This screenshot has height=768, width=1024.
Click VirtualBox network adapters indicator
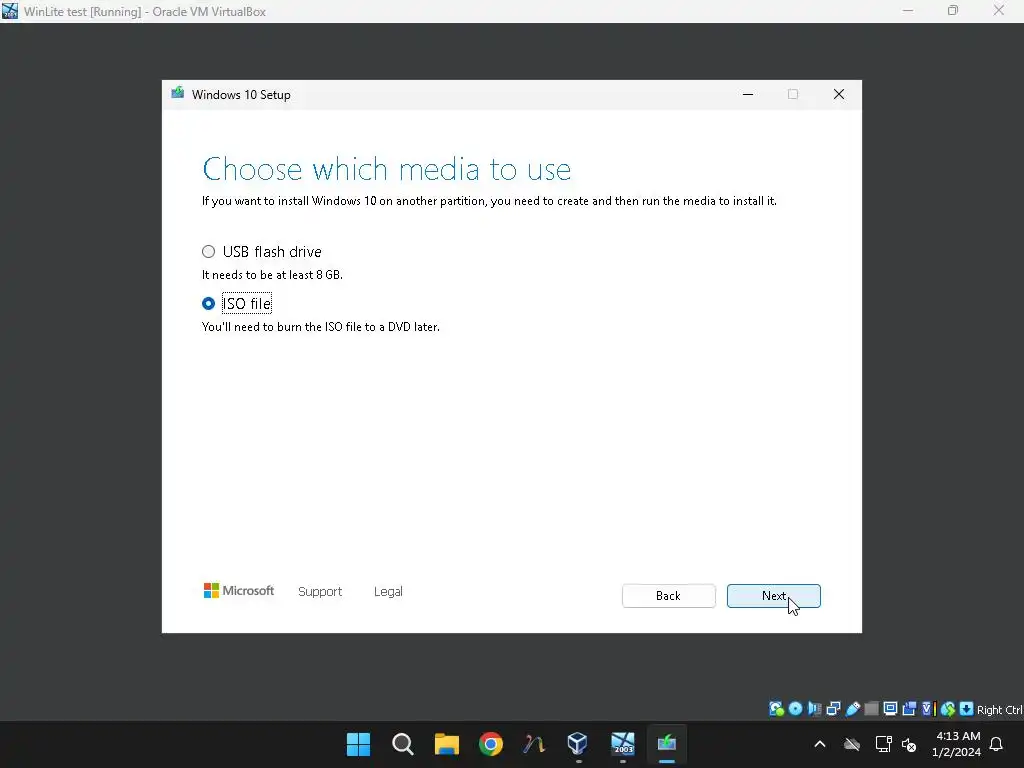coord(833,709)
